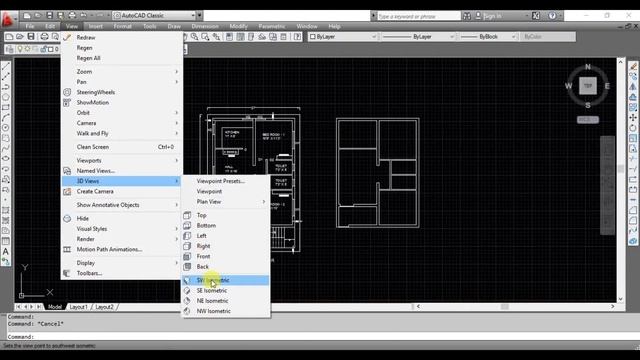
Task: Choose the Right view icon in submenu
Action: [187, 246]
